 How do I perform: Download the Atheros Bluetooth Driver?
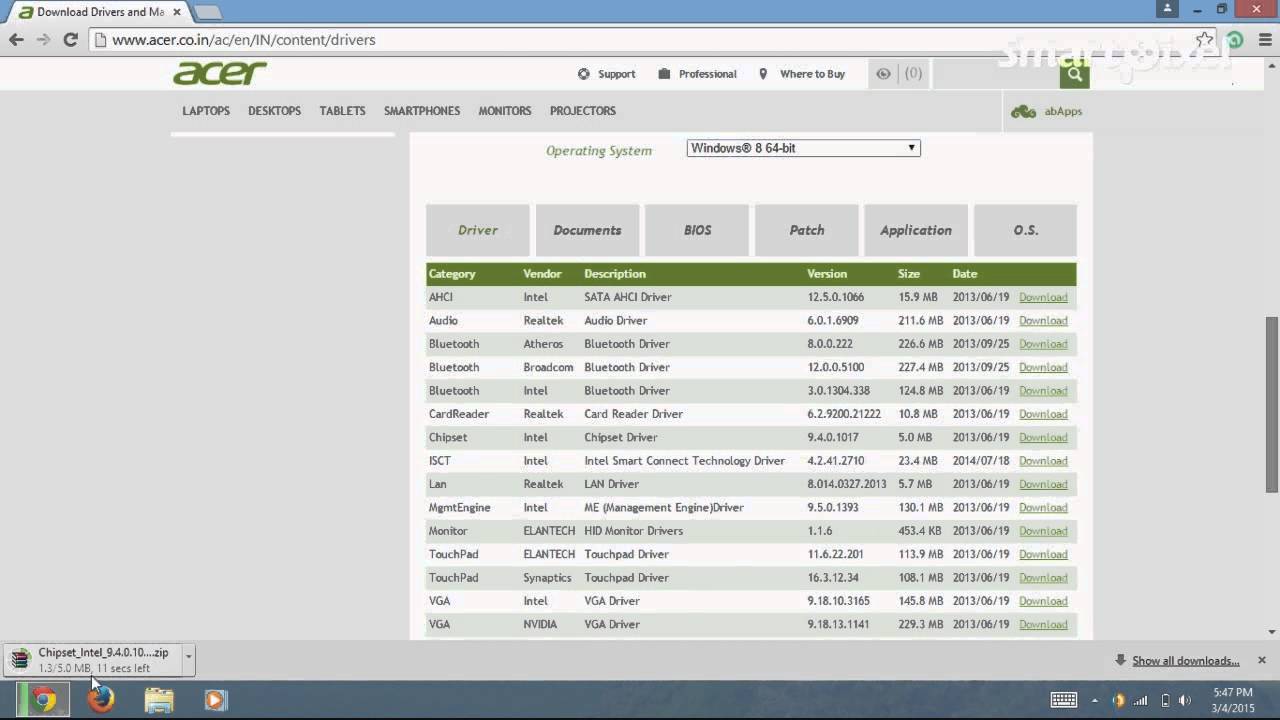pos(1043,344)
